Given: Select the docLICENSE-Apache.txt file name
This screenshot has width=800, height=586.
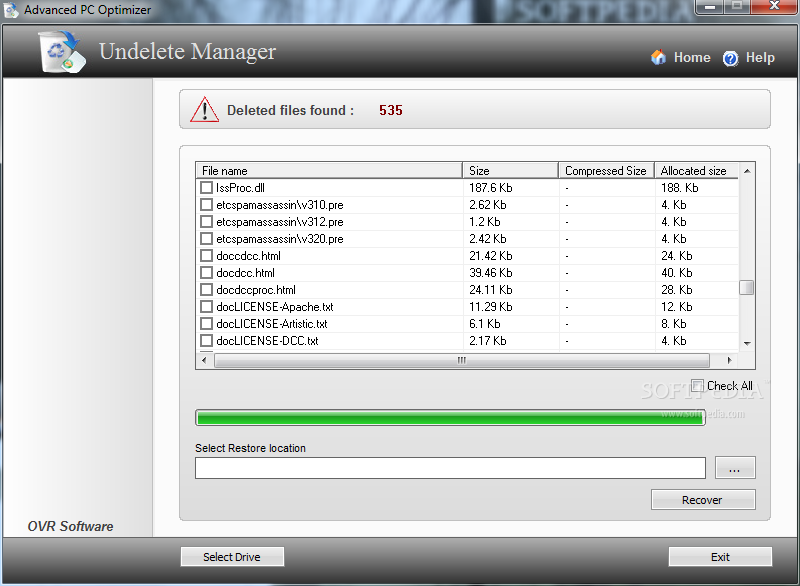Looking at the screenshot, I should (x=274, y=307).
